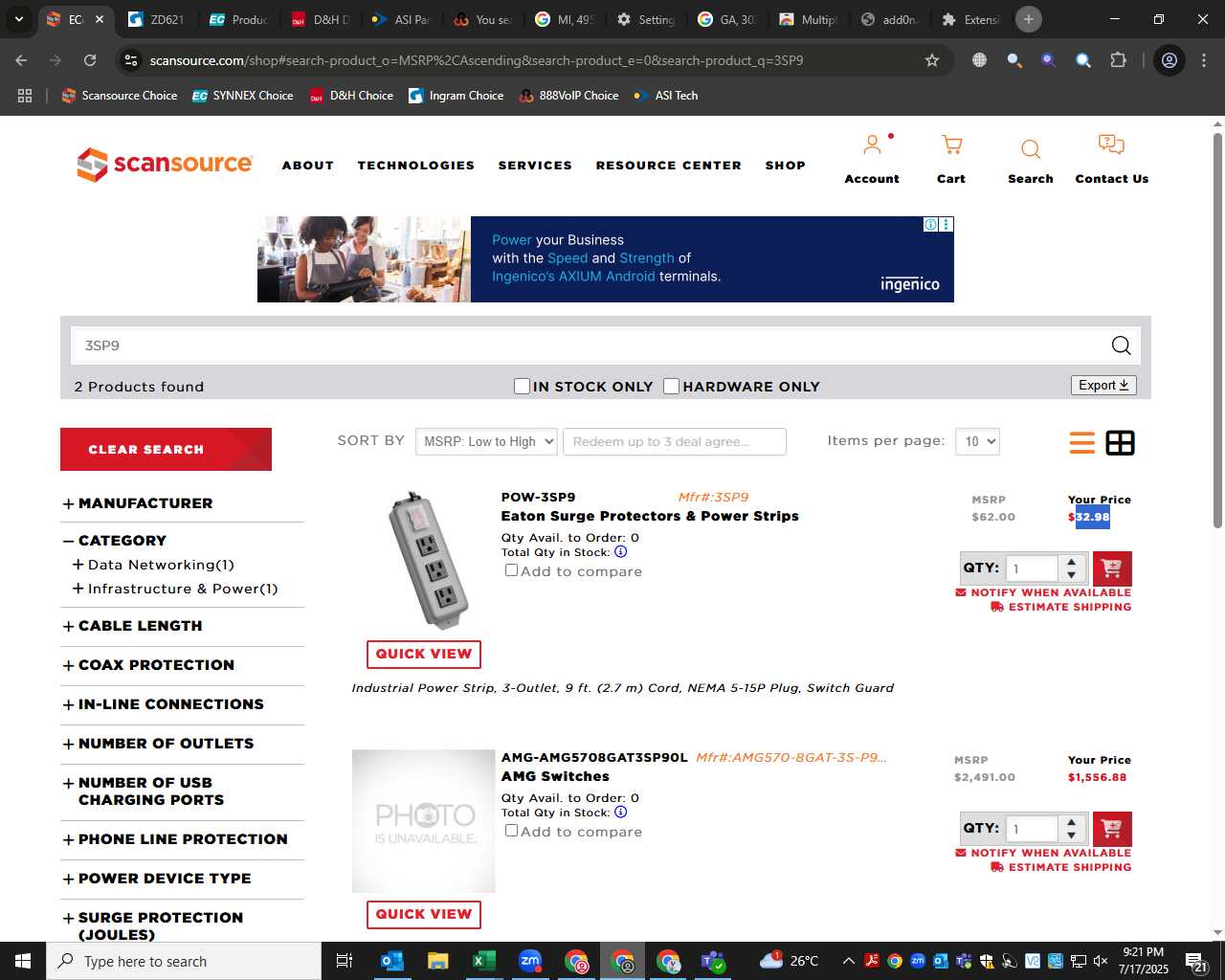Enable the IN STOCK ONLY checkbox
This screenshot has width=1225, height=980.
[x=522, y=386]
